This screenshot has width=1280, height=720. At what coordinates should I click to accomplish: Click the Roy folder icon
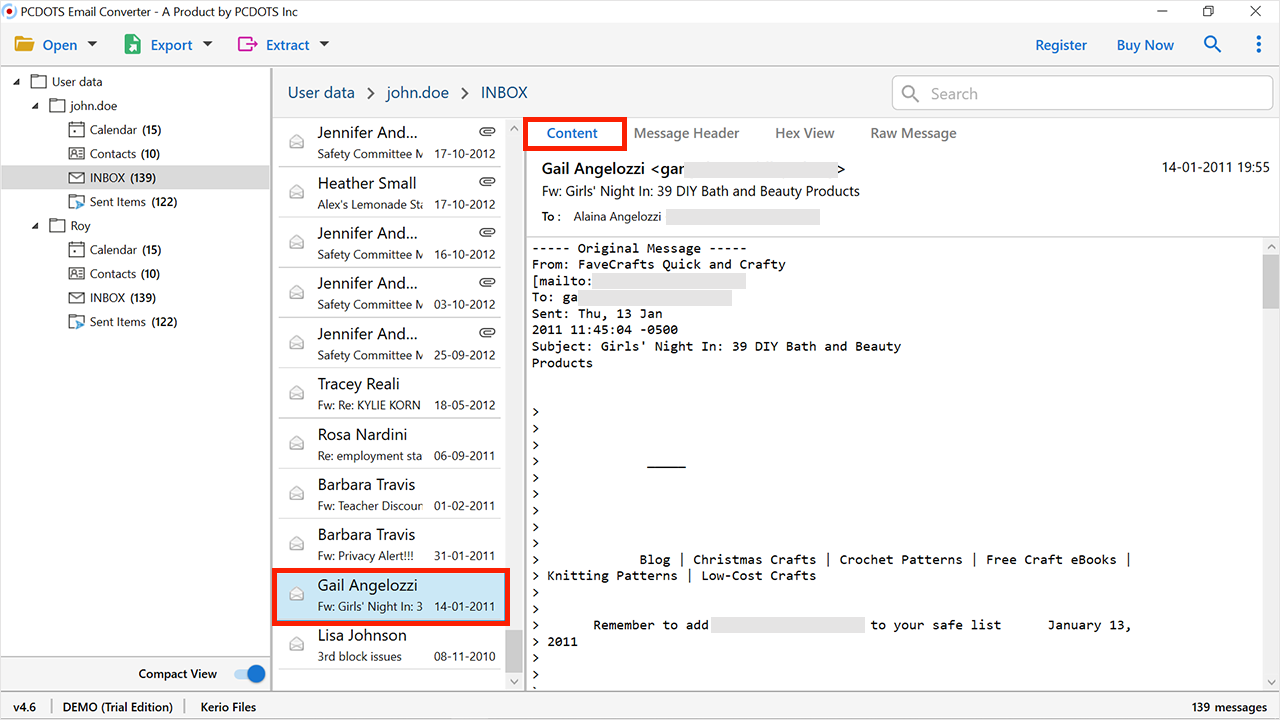57,226
